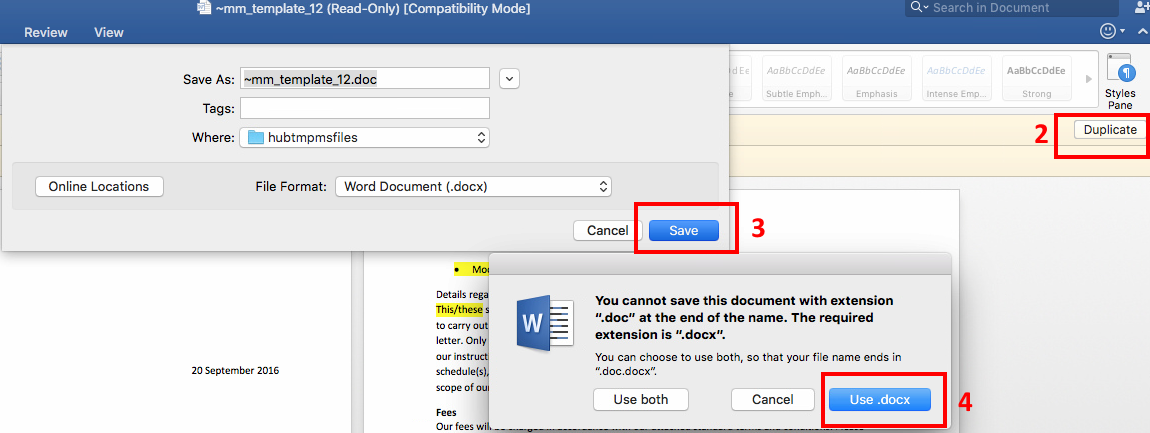Select the Strong style thumbnail
Image resolution: width=1150 pixels, height=433 pixels.
(1036, 80)
